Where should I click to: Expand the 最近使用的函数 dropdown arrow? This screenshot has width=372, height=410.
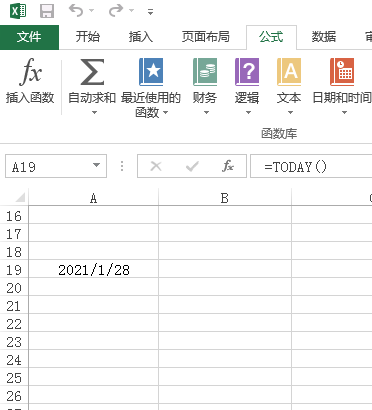pyautogui.click(x=165, y=113)
